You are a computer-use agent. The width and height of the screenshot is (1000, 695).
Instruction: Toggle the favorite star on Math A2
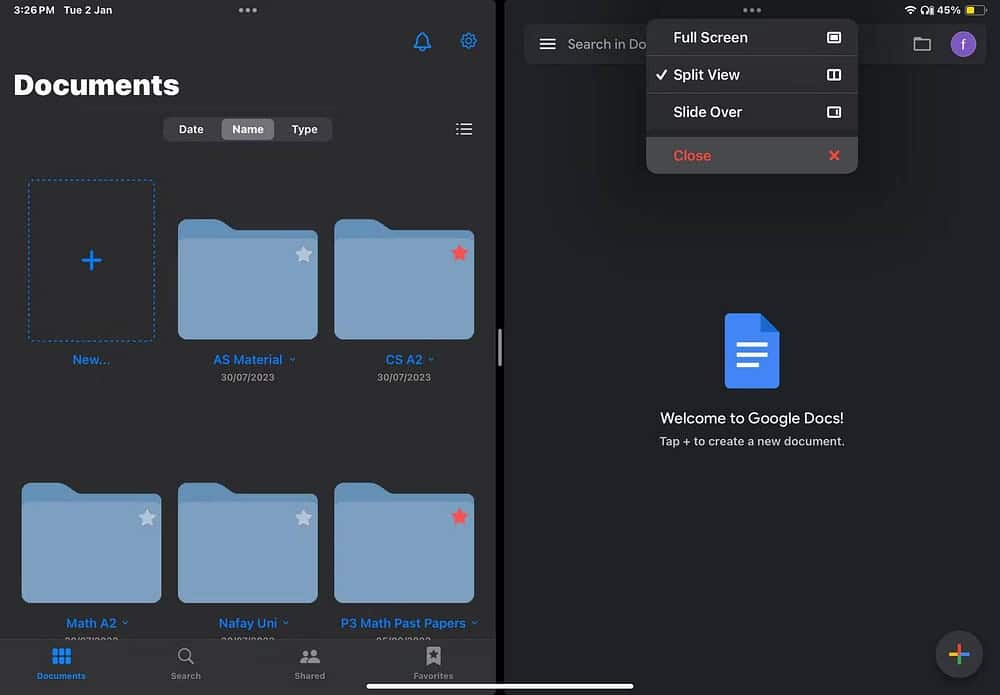click(x=147, y=517)
